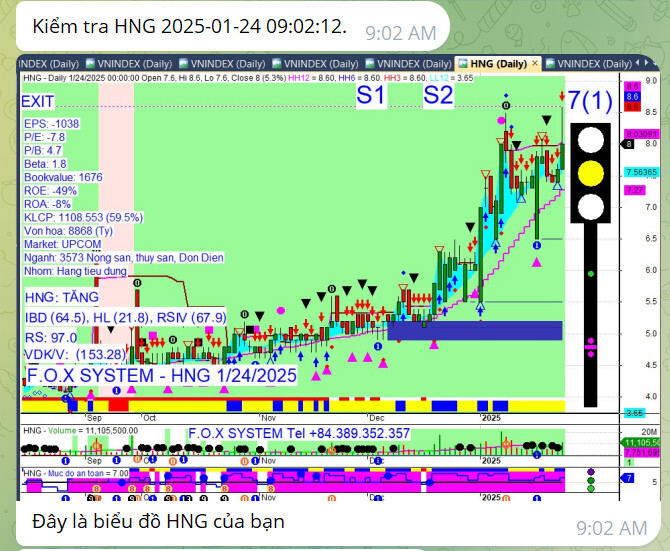Click the blue 7 safety-level tag
670x551 pixels.
628,478
